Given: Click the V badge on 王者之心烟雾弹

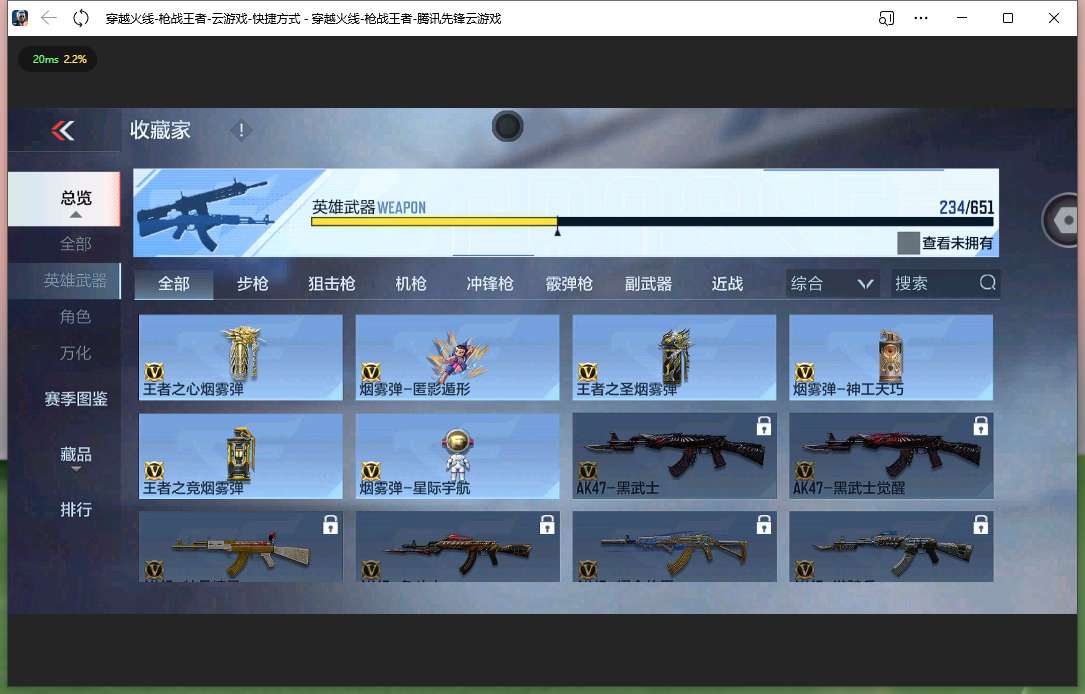Looking at the screenshot, I should tap(154, 372).
